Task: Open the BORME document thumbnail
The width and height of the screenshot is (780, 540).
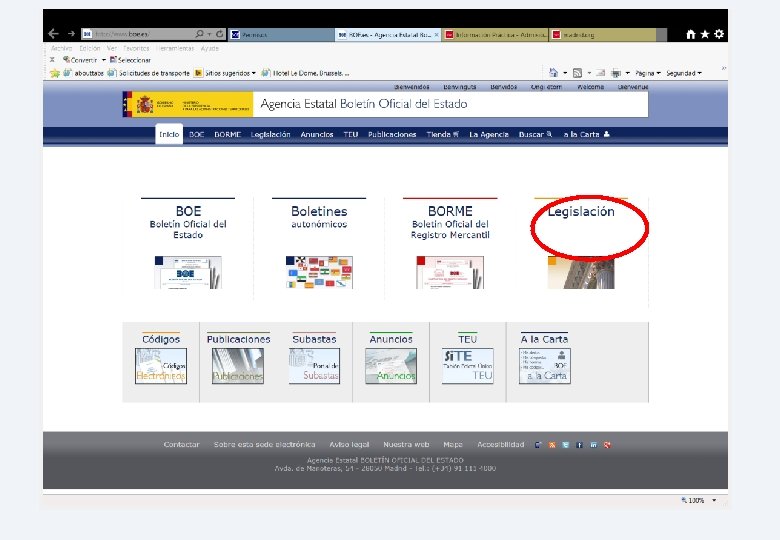Action: [450, 272]
